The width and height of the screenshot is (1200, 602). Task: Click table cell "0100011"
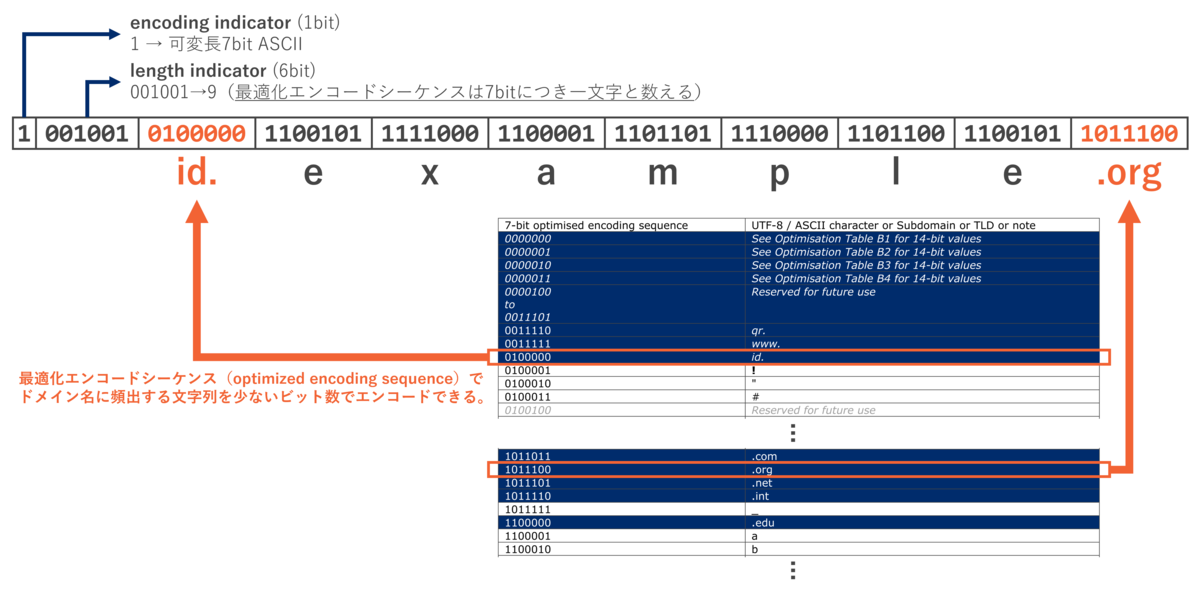tap(526, 396)
